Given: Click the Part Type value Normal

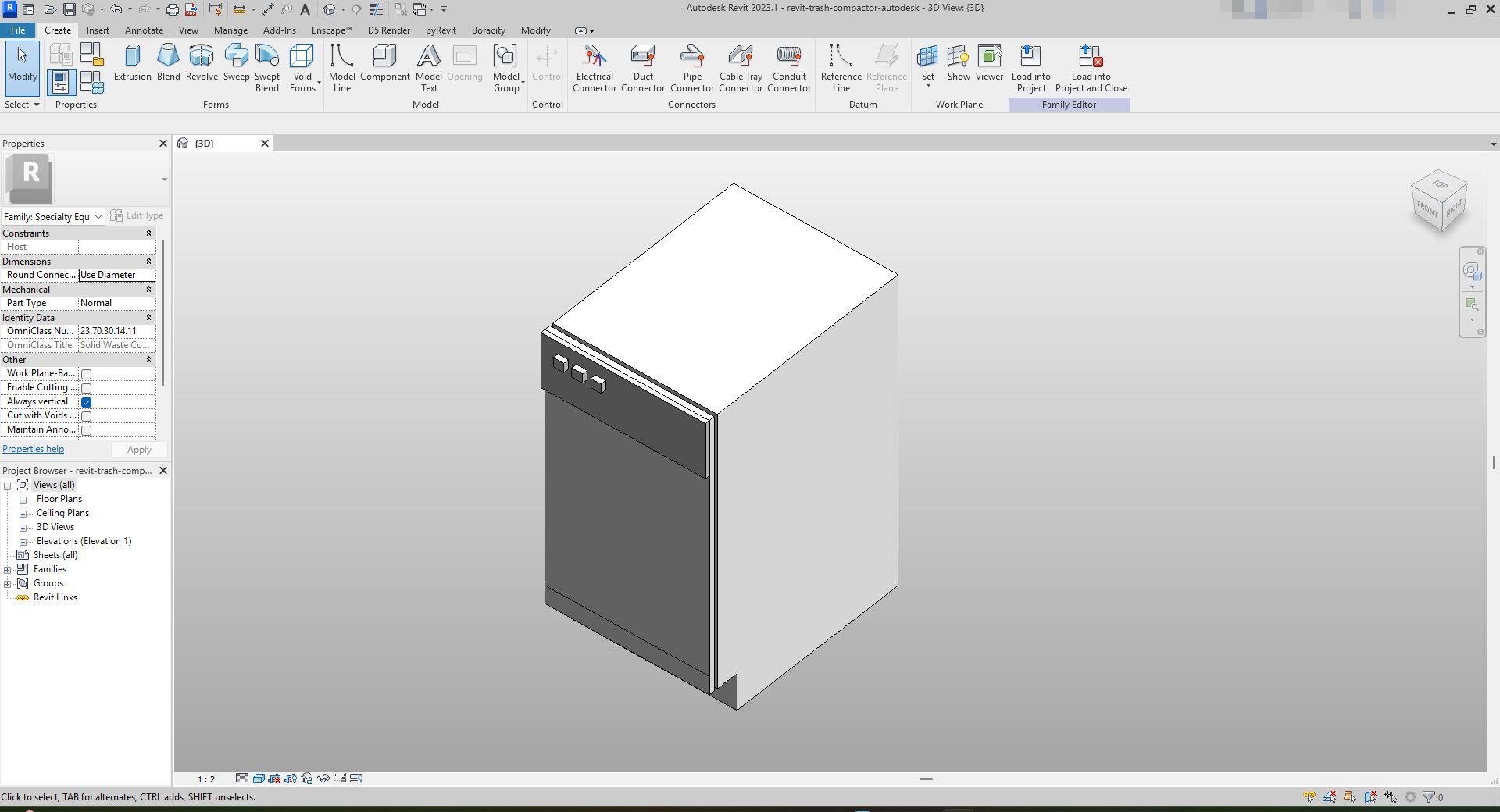Looking at the screenshot, I should (116, 303).
